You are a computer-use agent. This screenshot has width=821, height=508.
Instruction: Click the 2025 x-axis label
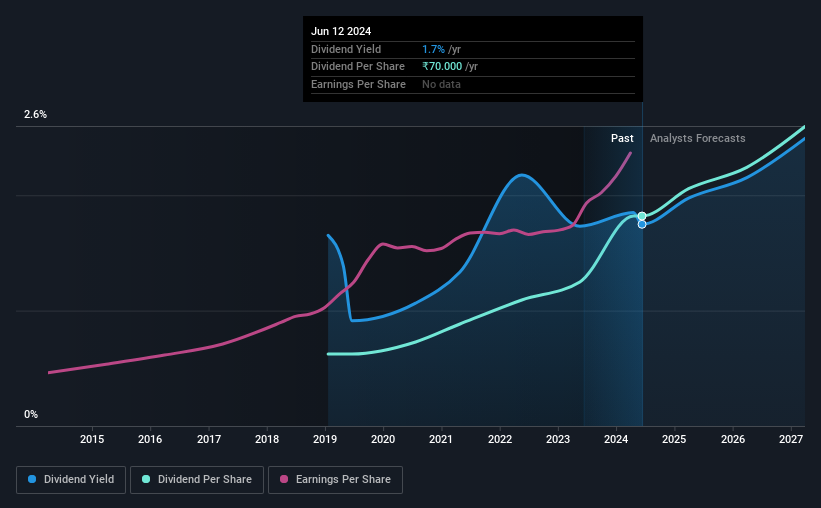674,439
